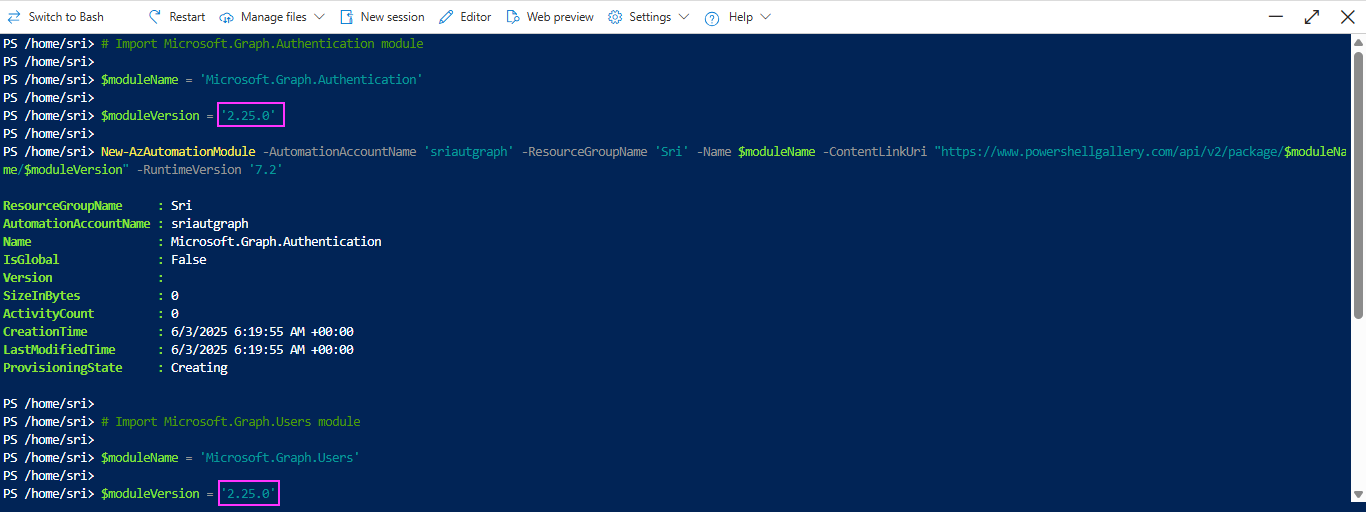The width and height of the screenshot is (1366, 512).
Task: Minimize the Cloud Shell pane
Action: coord(1275,17)
